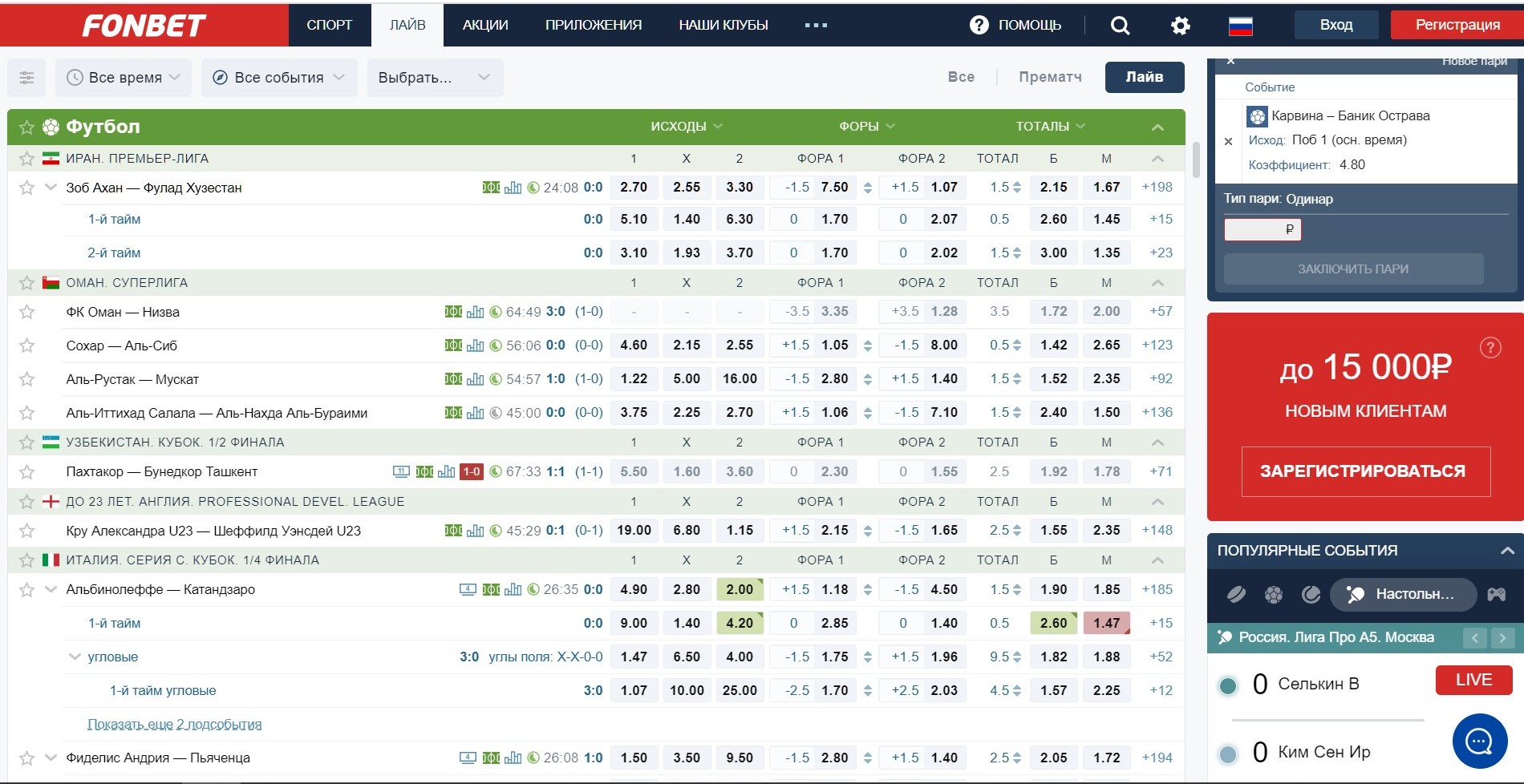Open statistics chart icon for Зоб Ахан match
The height and width of the screenshot is (784, 1524).
click(x=513, y=188)
